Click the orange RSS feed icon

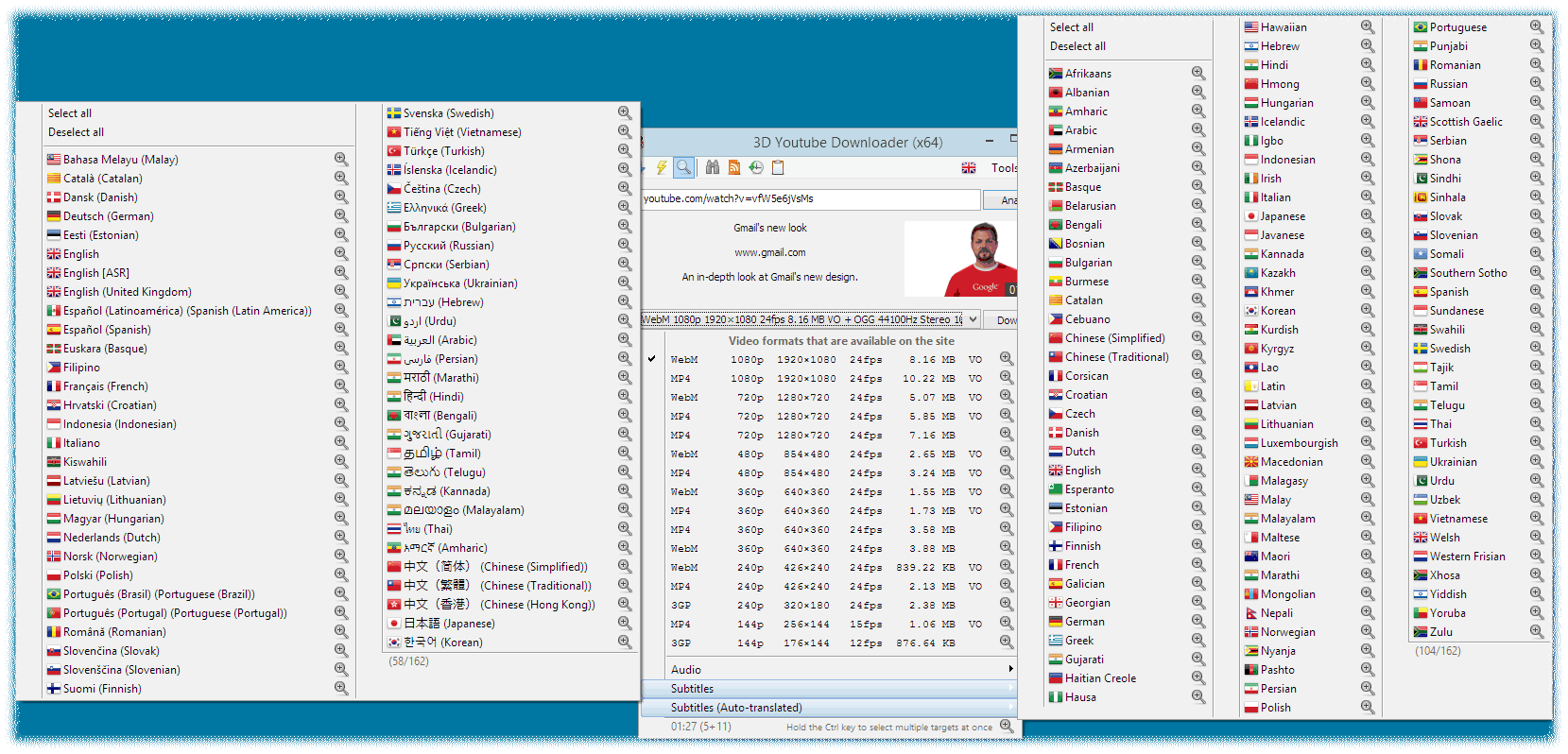(x=734, y=167)
